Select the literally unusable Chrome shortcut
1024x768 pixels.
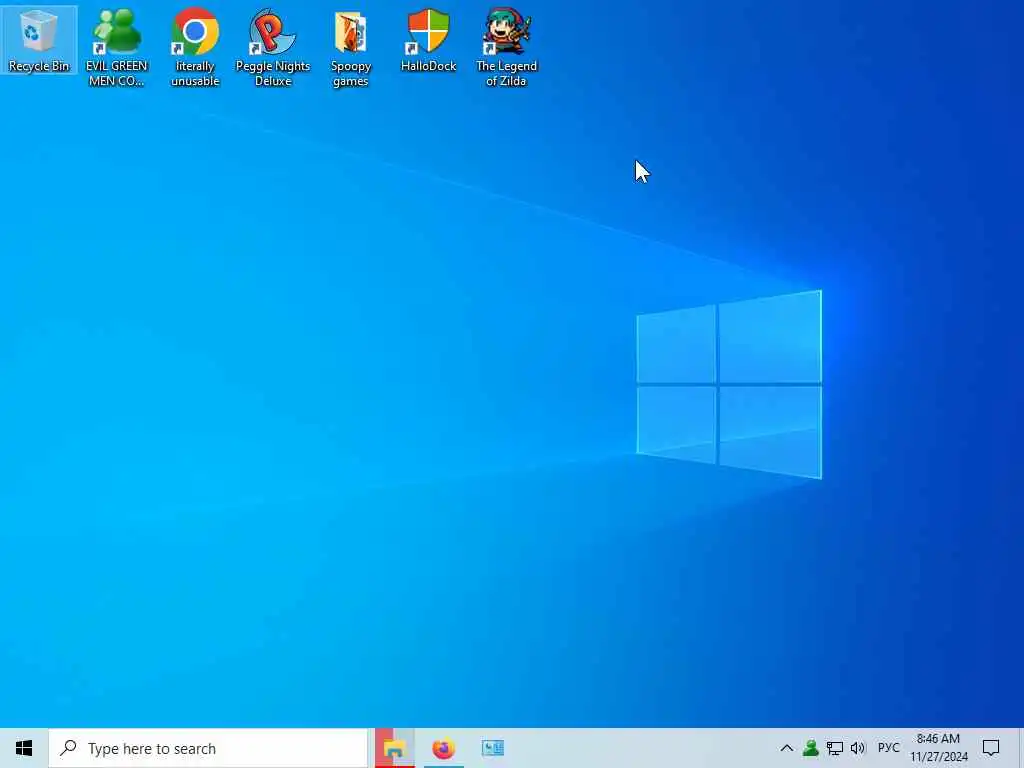click(x=195, y=48)
